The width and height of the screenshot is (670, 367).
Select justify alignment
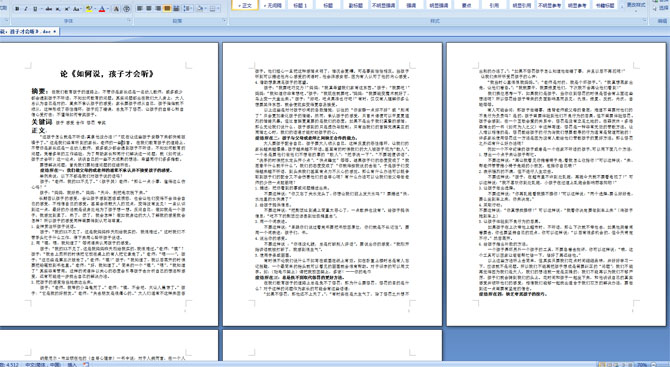click(167, 9)
